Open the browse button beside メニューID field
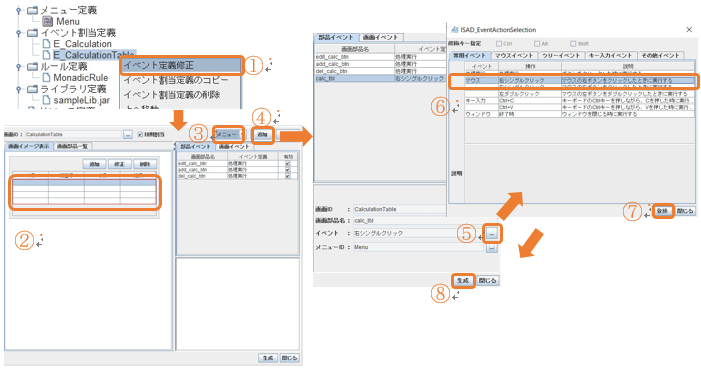Image resolution: width=701 pixels, height=370 pixels. click(492, 248)
